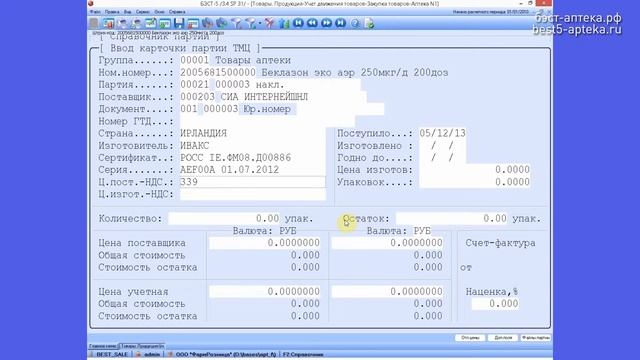Click the exit door icon in toolbar
This screenshot has height=360, width=640.
pyautogui.click(x=108, y=23)
